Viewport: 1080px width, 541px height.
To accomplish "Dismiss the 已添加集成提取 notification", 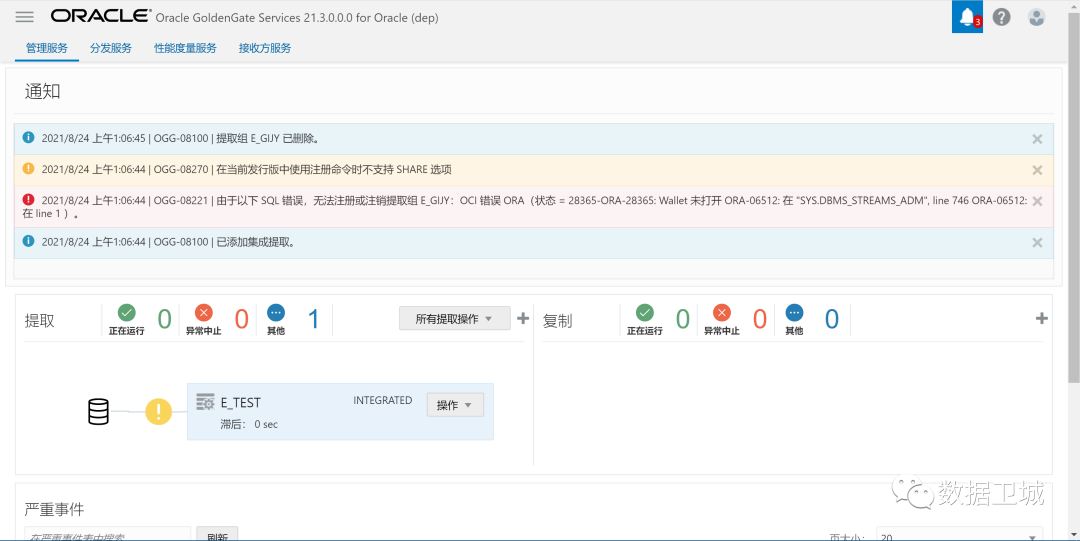I will (x=1037, y=243).
